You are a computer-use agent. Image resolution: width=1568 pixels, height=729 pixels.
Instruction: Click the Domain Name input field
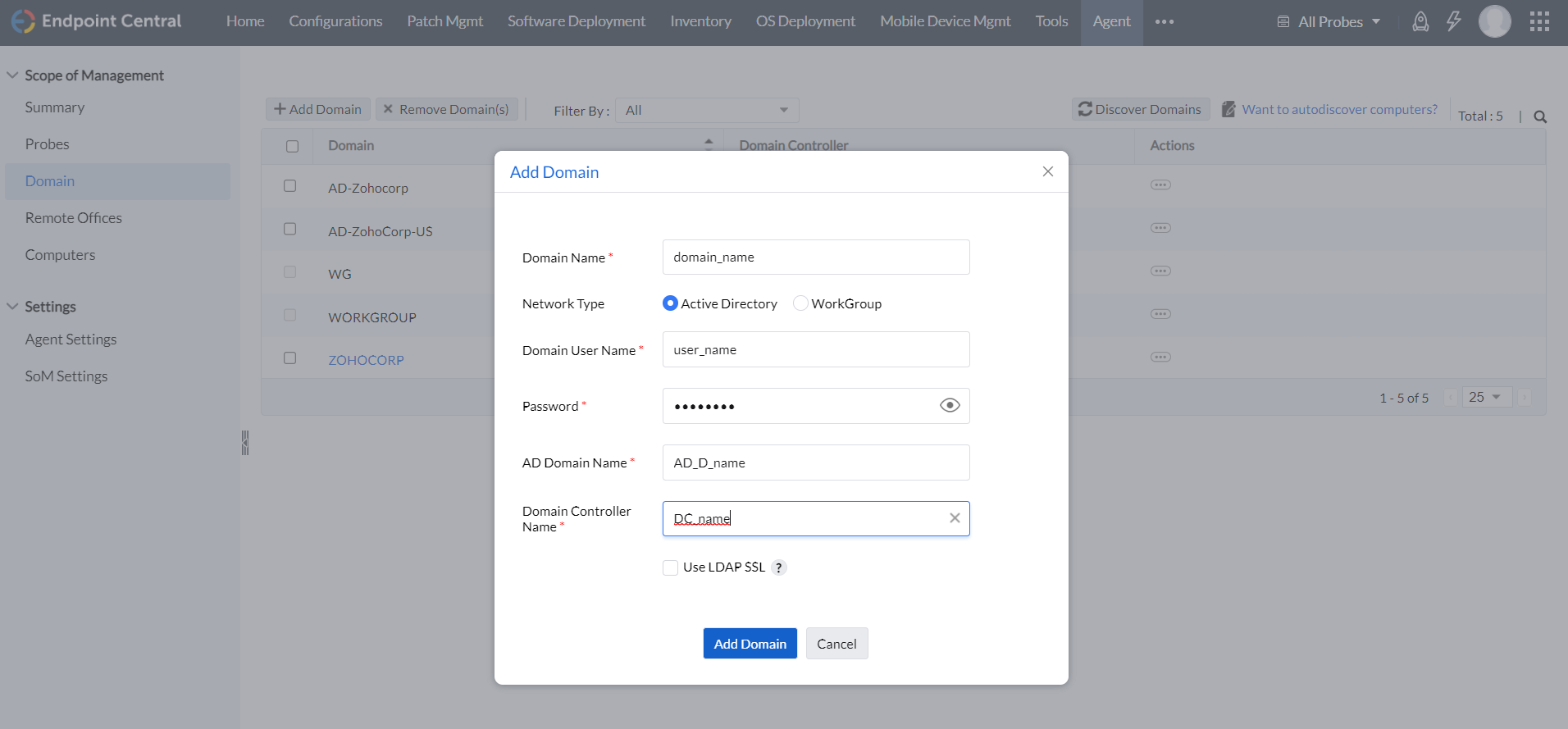[x=816, y=257]
